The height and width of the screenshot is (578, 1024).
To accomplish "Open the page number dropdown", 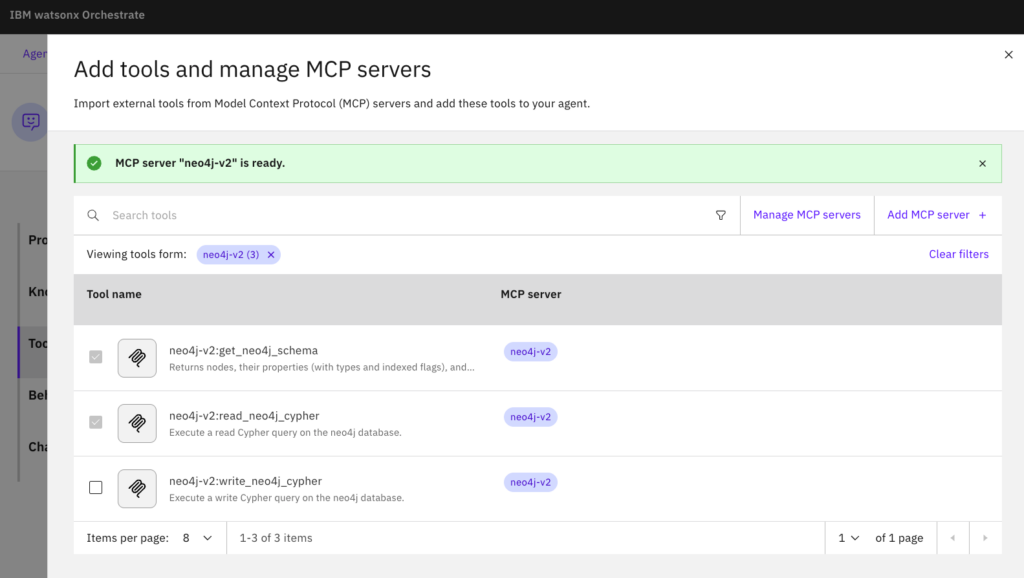I will pos(848,538).
